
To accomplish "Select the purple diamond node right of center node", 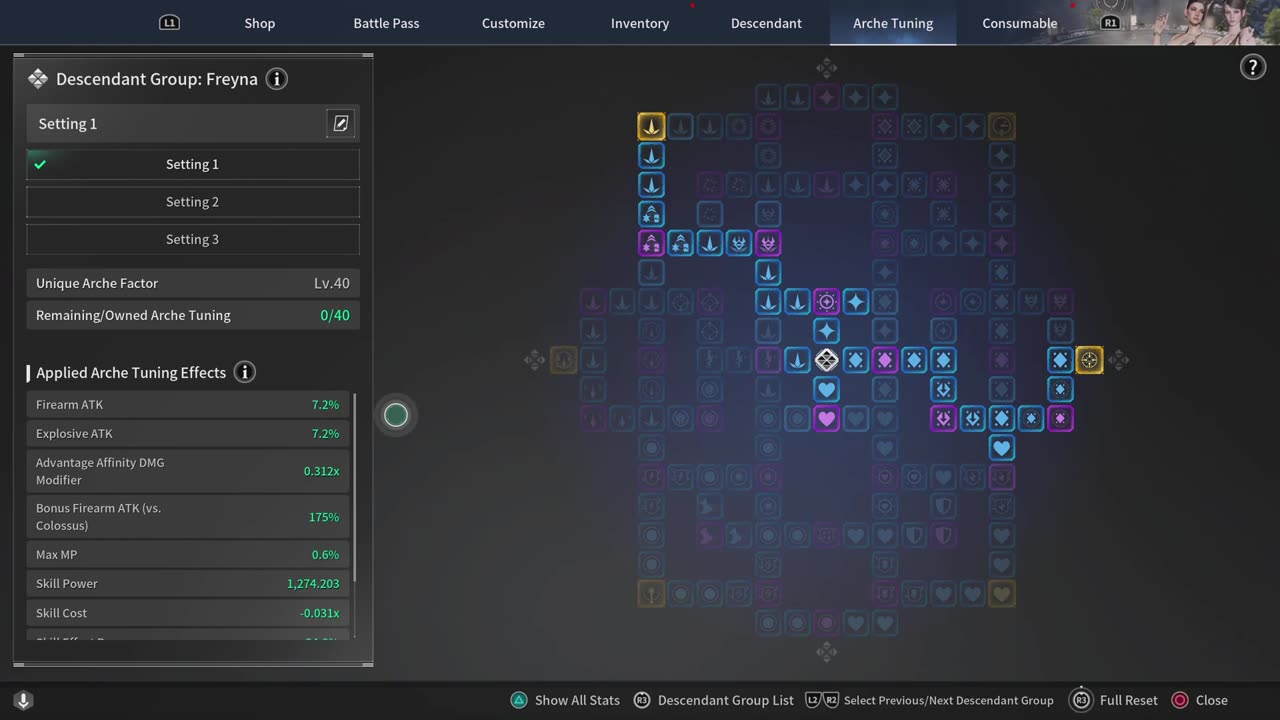I will (885, 360).
